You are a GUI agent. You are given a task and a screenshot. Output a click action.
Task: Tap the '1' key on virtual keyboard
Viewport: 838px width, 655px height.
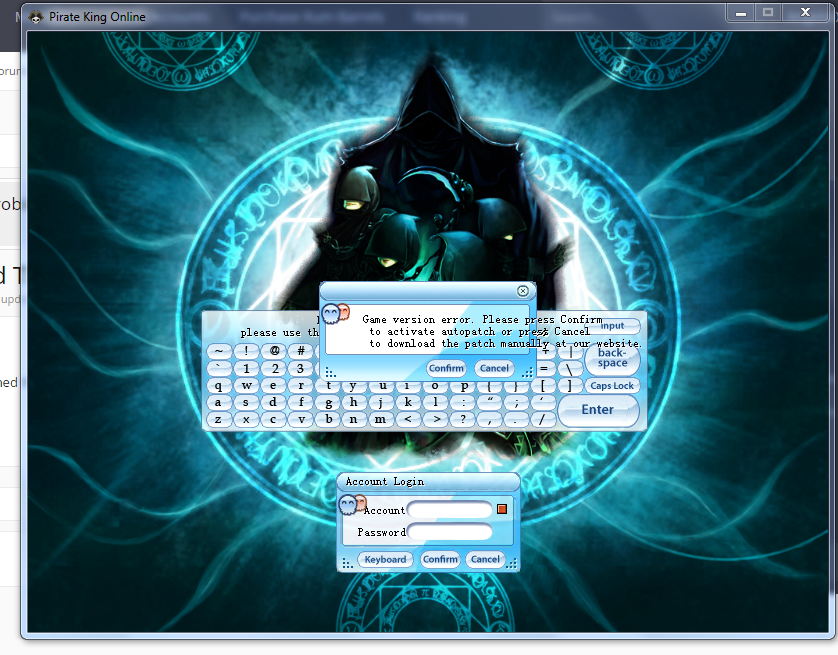click(246, 368)
